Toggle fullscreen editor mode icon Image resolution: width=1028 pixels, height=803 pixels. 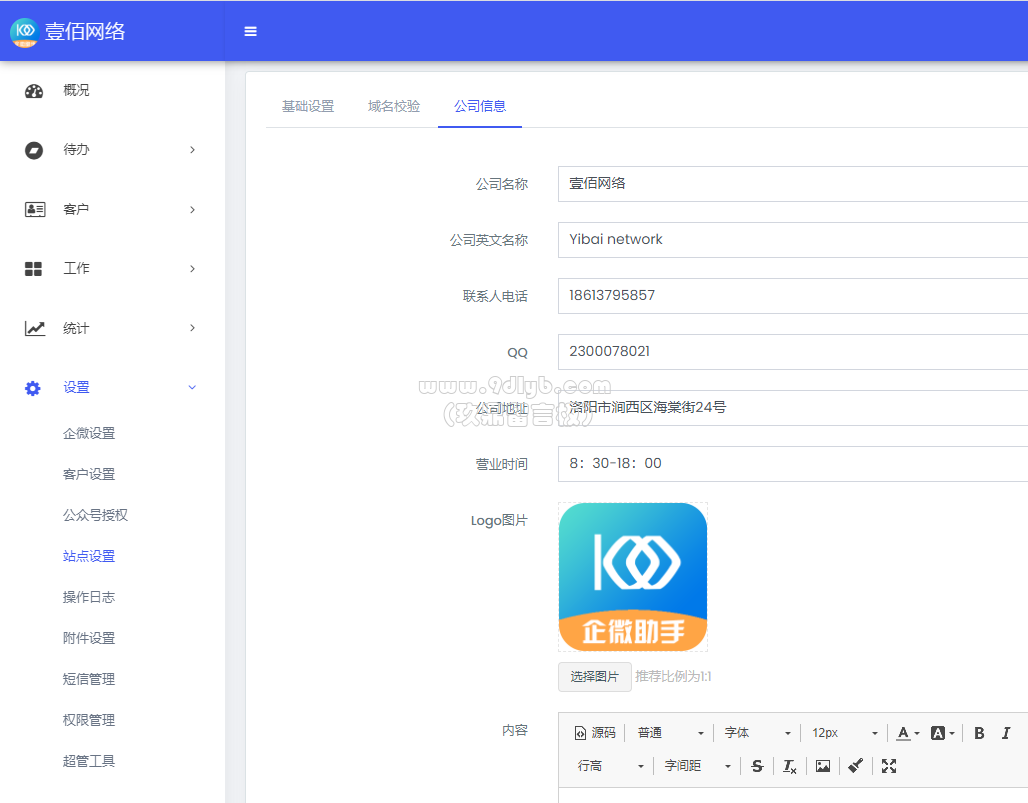coord(889,766)
